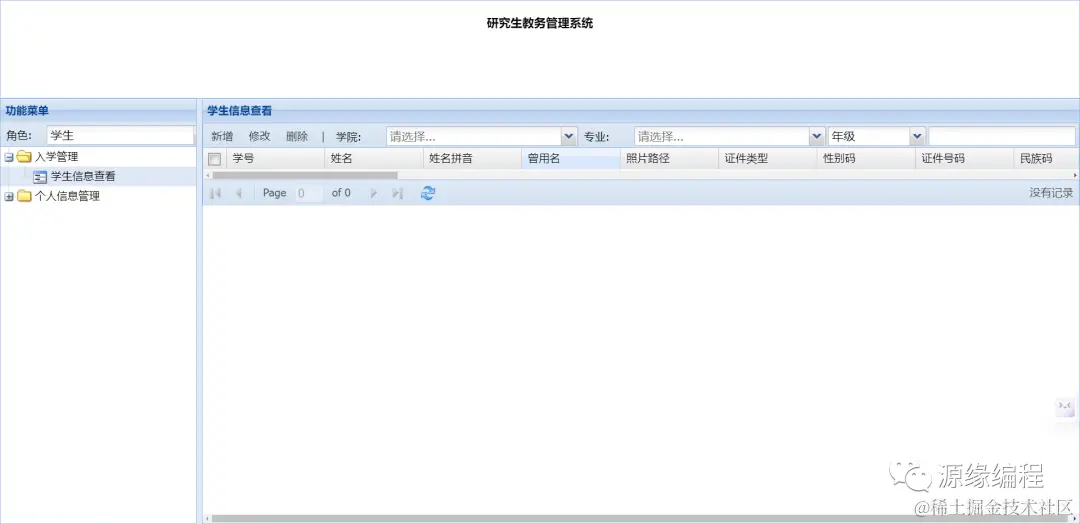Select 个人信息管理 tree item label
This screenshot has width=1080, height=524.
(68, 197)
